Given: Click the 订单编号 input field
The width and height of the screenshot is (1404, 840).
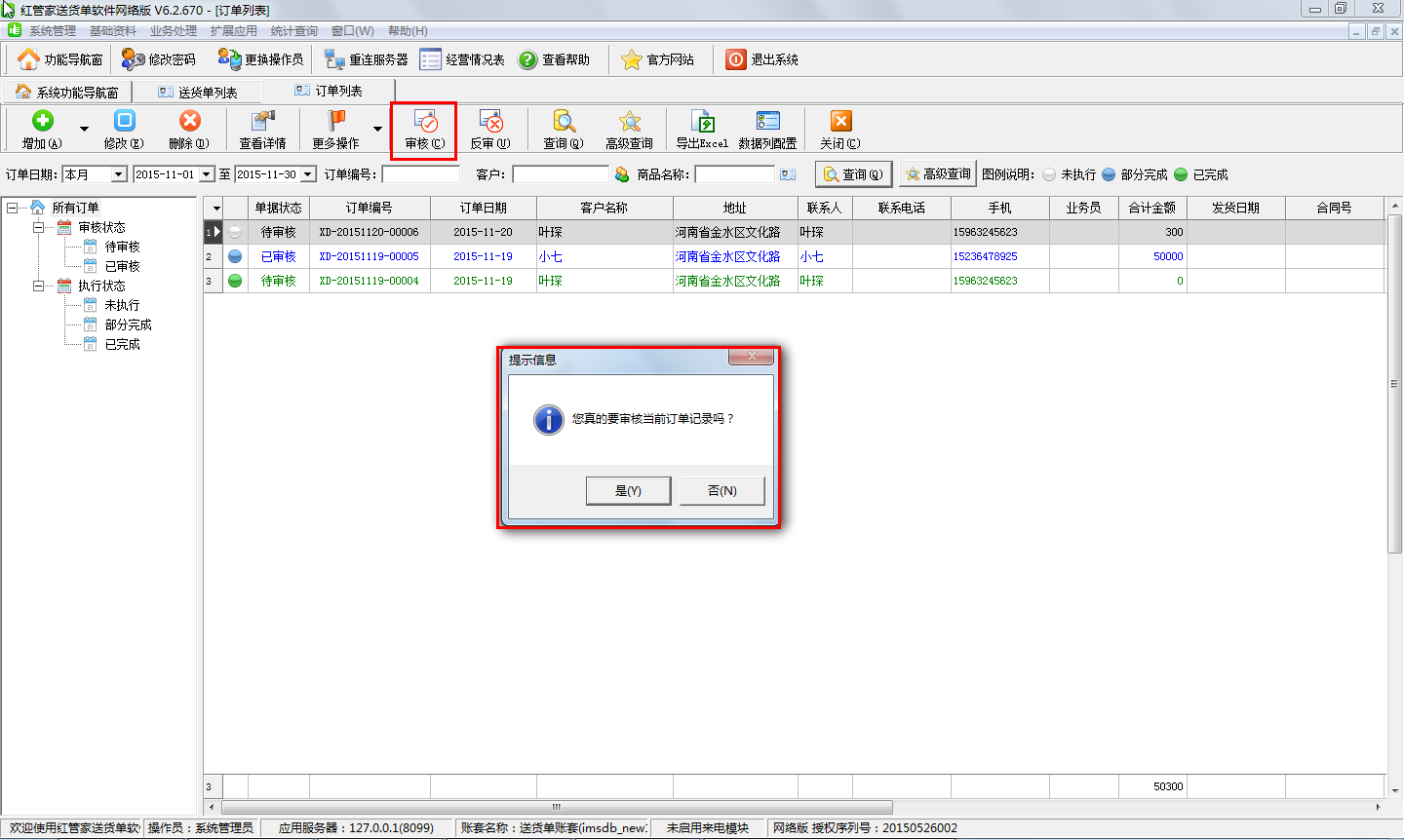Looking at the screenshot, I should tap(420, 174).
